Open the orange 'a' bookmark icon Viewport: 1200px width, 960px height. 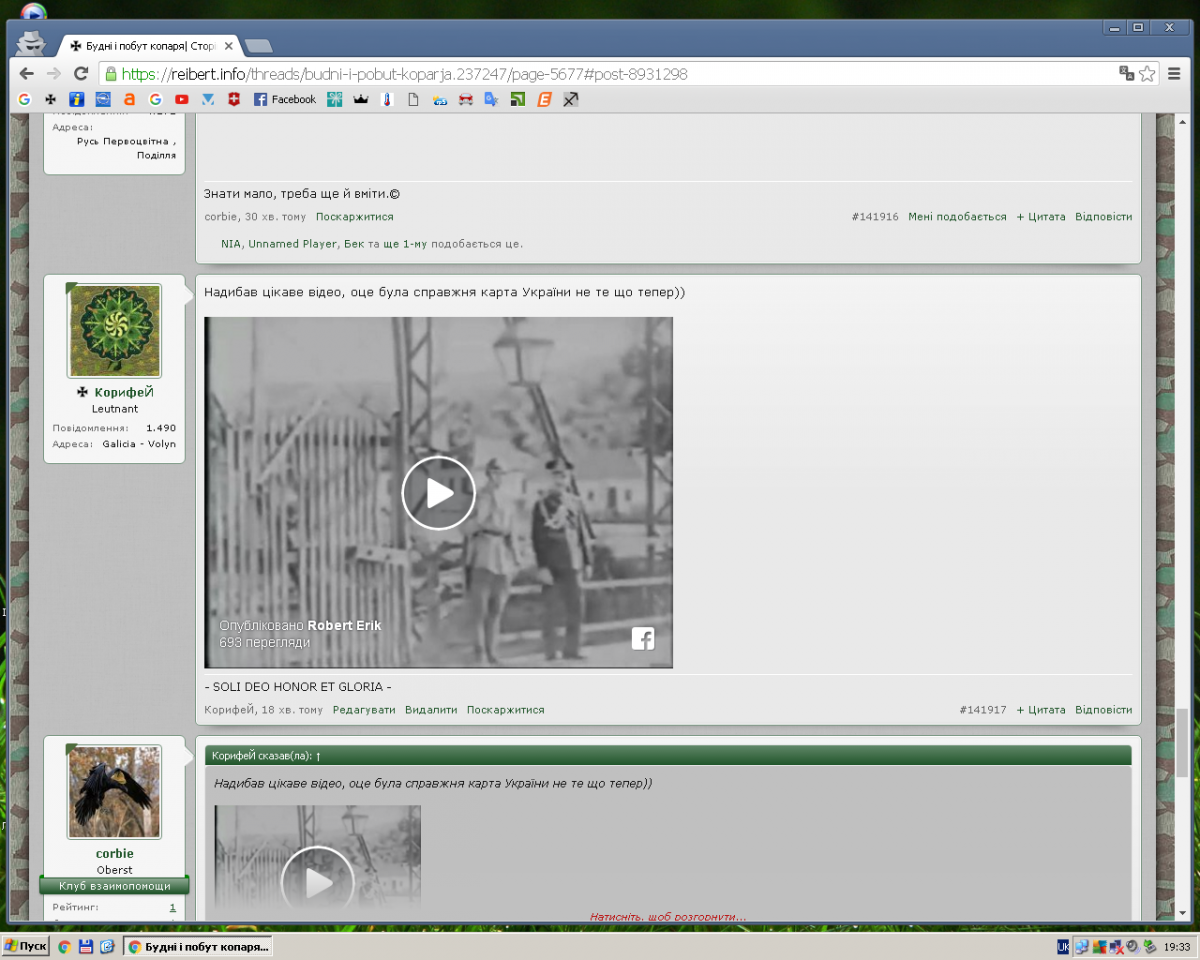[x=129, y=99]
